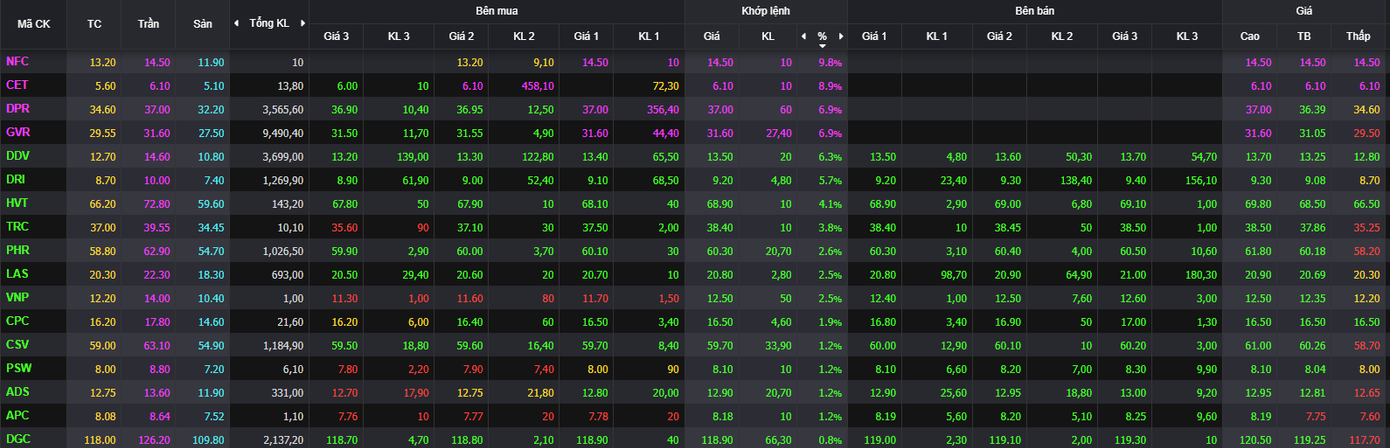
Task: Sort by the Mã CK column header
Action: click(33, 23)
